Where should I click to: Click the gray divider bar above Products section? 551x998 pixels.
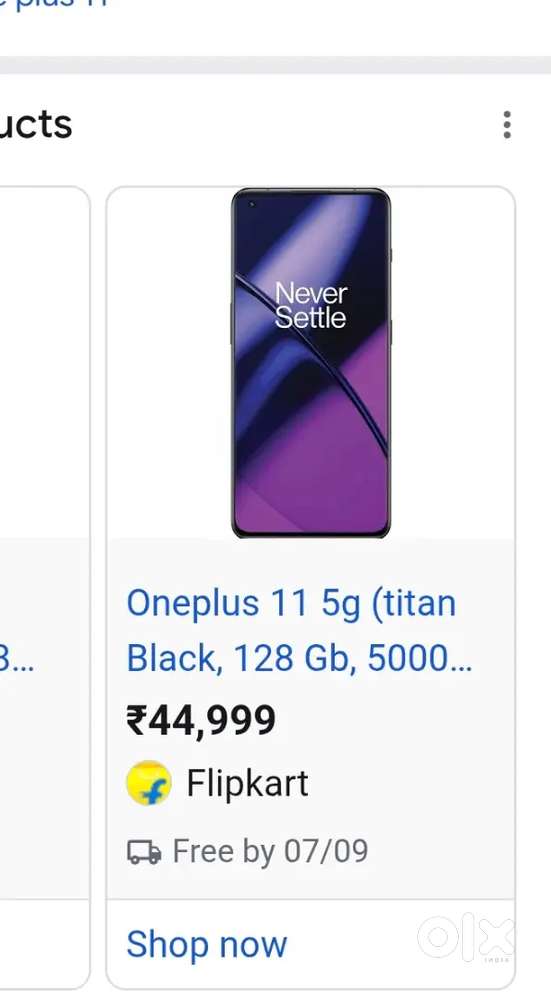(276, 65)
